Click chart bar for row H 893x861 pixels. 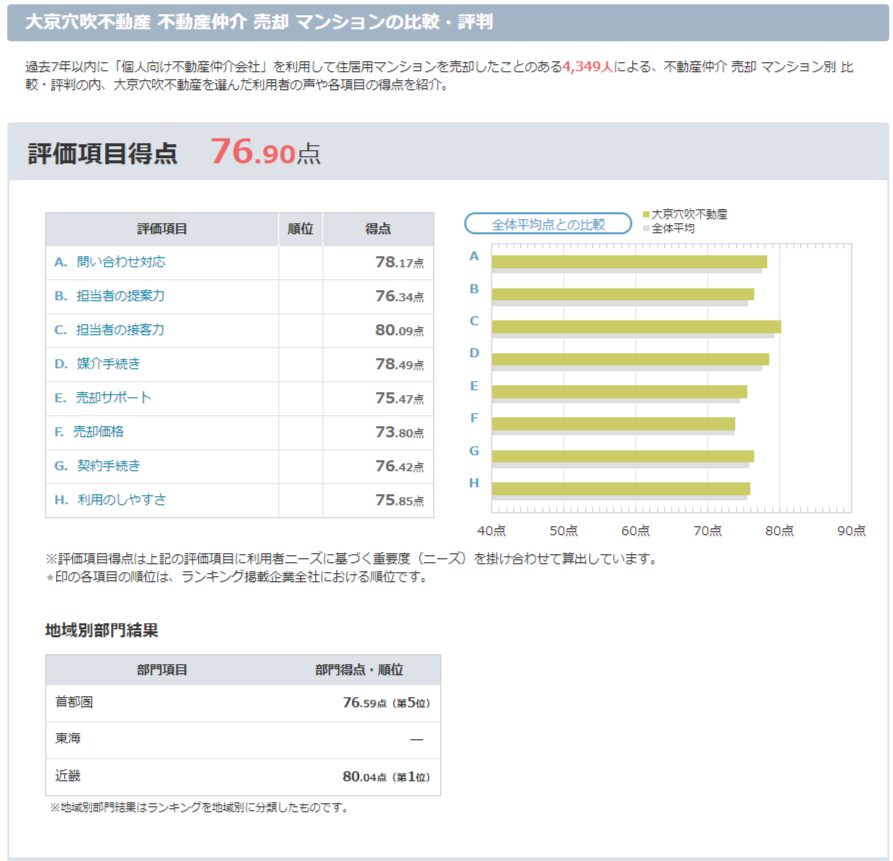tap(620, 489)
